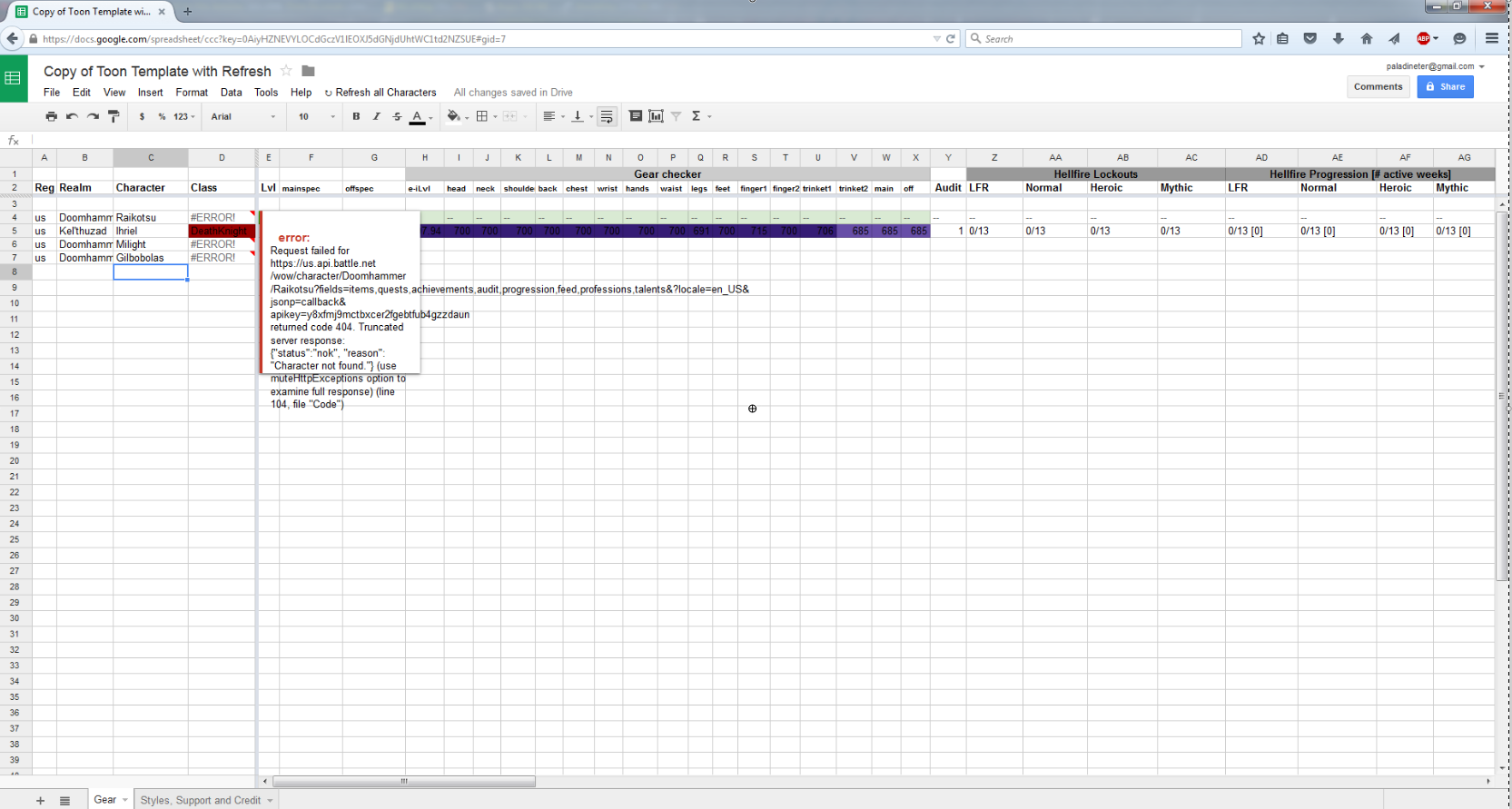Redo the last undone action
The height and width of the screenshot is (809, 1512).
coord(93,116)
